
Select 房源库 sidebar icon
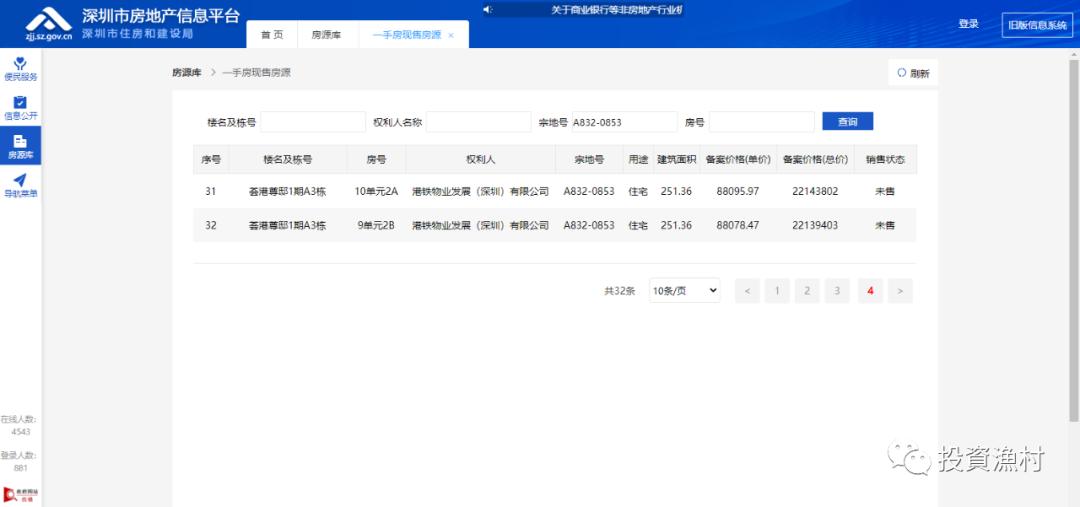[x=21, y=146]
